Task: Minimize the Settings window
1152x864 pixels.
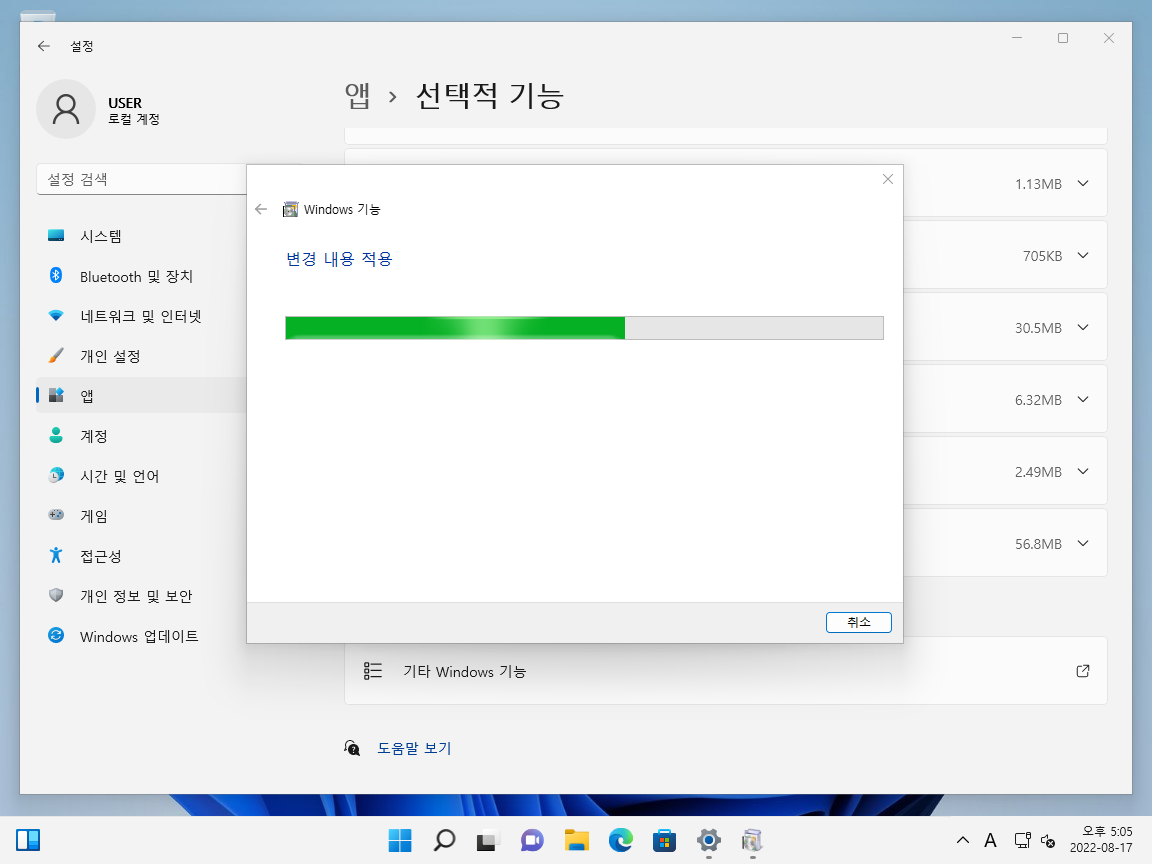Action: pyautogui.click(x=1017, y=37)
